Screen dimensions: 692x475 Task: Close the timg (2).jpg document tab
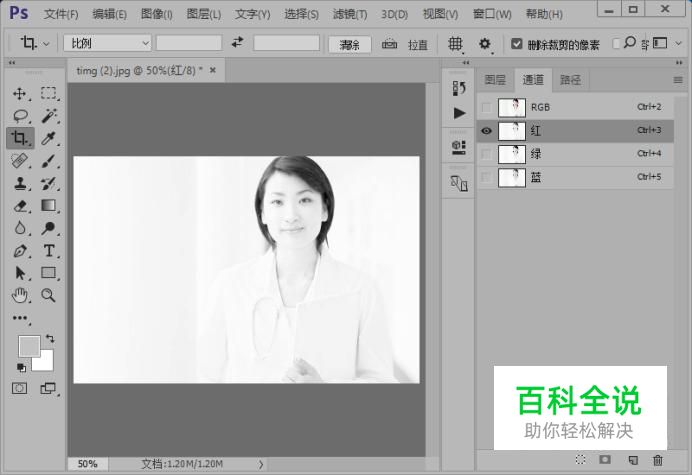(213, 70)
